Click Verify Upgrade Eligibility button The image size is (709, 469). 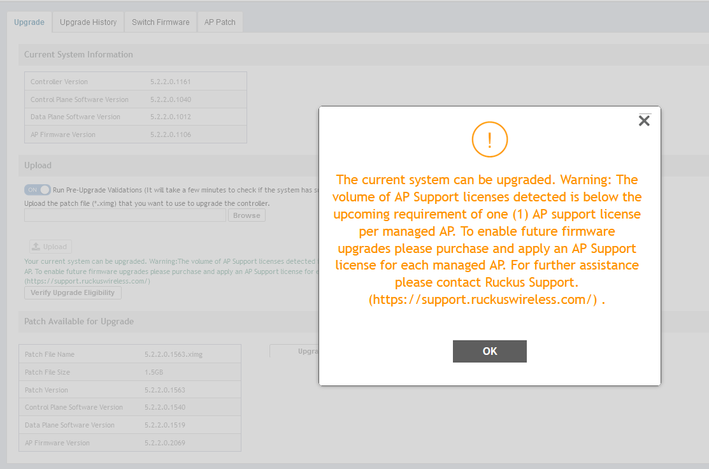(73, 292)
